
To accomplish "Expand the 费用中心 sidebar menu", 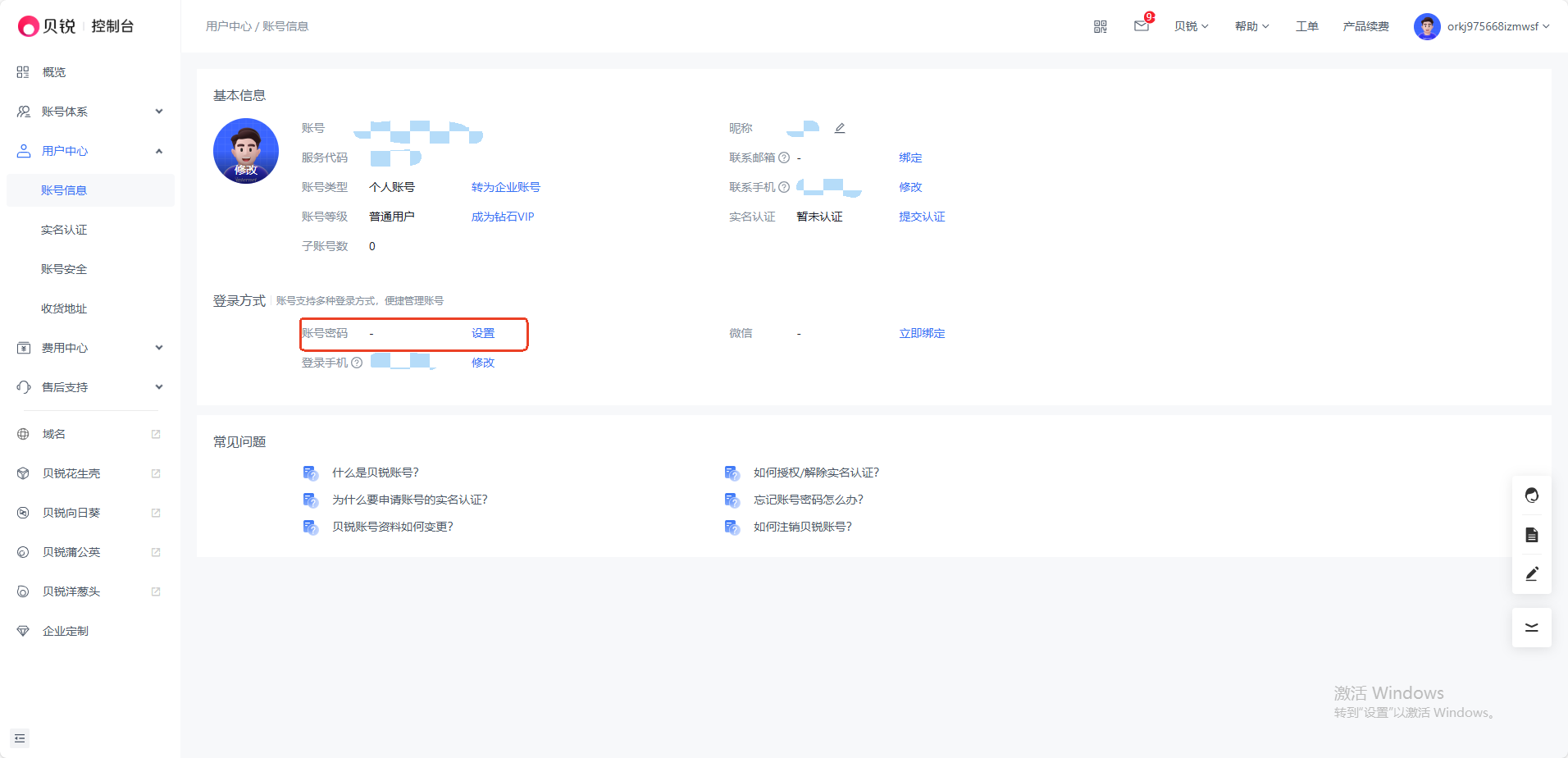I will tap(90, 348).
